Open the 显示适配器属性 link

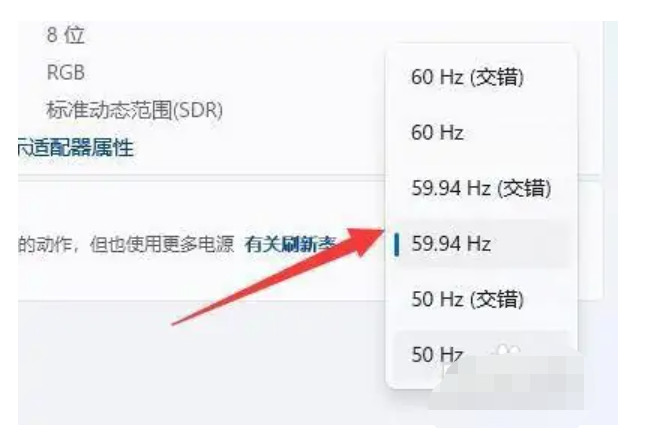[x=76, y=148]
